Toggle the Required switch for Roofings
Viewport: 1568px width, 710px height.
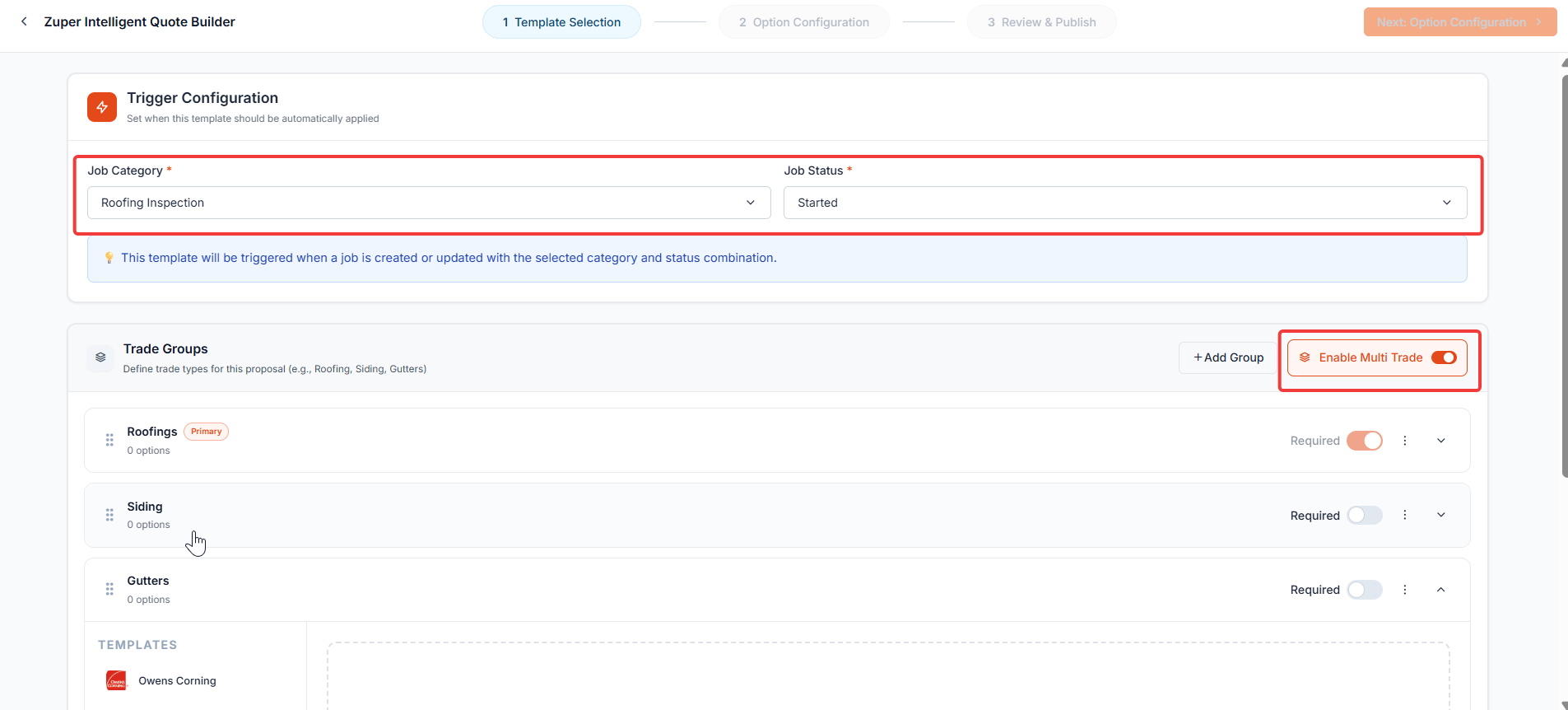1365,441
